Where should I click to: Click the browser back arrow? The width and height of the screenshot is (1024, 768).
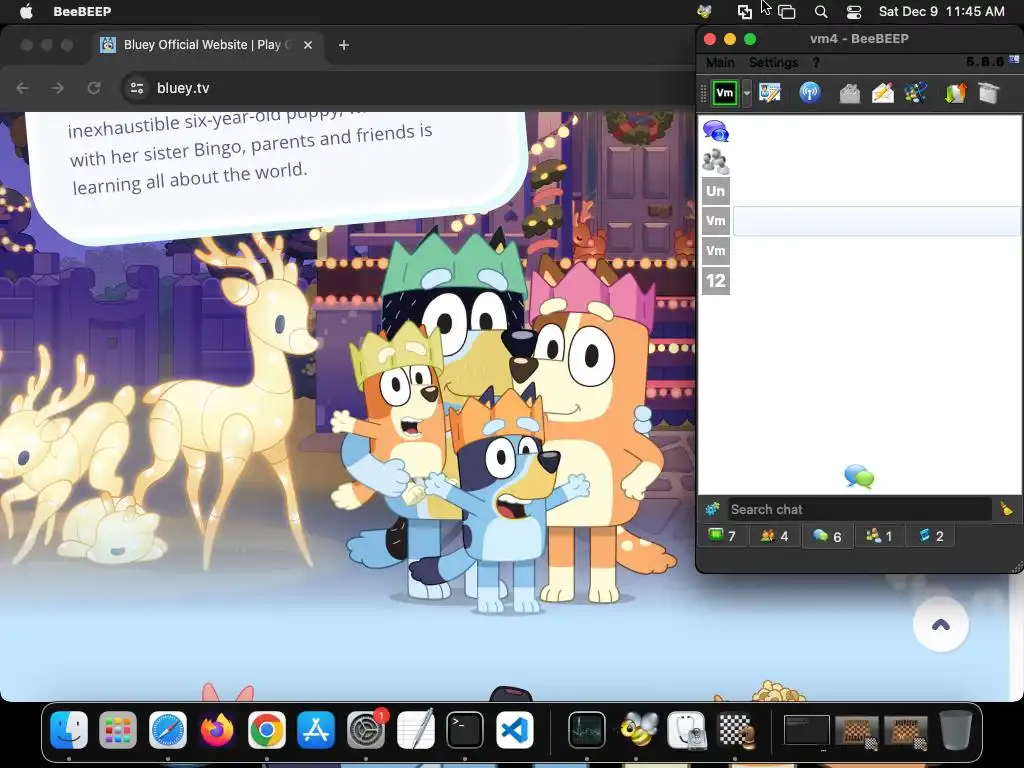pos(22,88)
